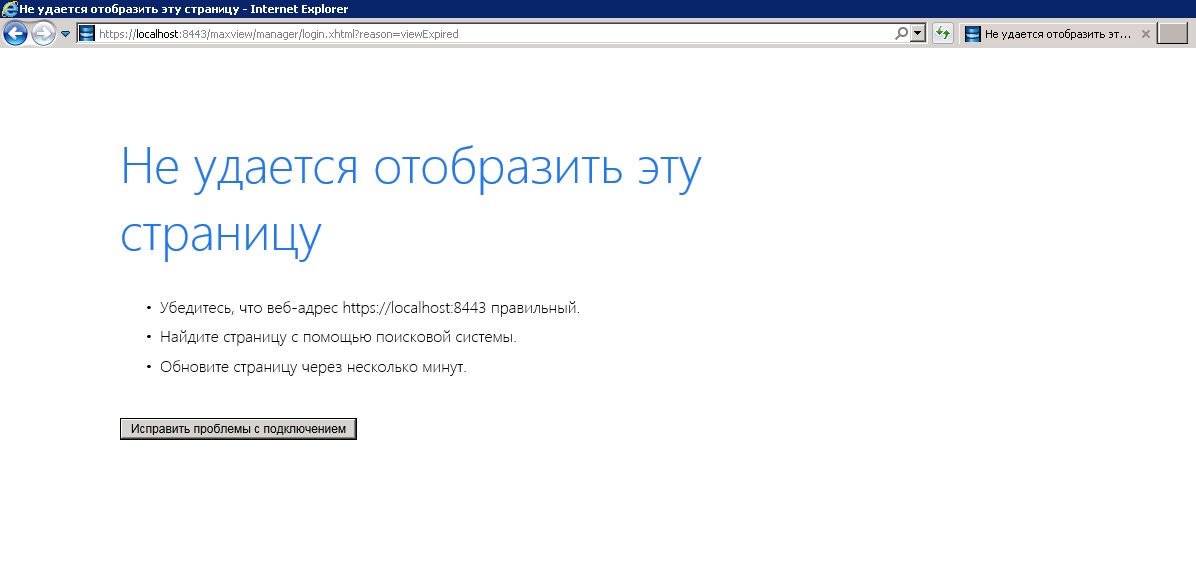Image resolution: width=1196 pixels, height=570 pixels.
Task: Expand the address bar autocomplete dropdown
Action: pyautogui.click(x=918, y=34)
